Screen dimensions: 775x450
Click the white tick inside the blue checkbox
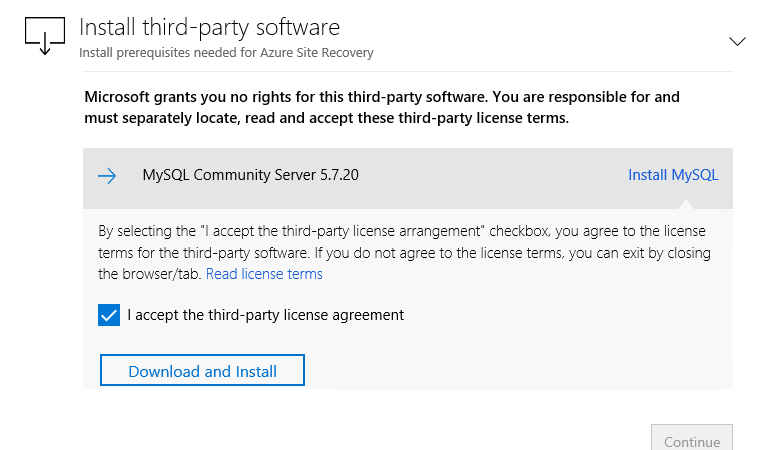click(x=109, y=315)
